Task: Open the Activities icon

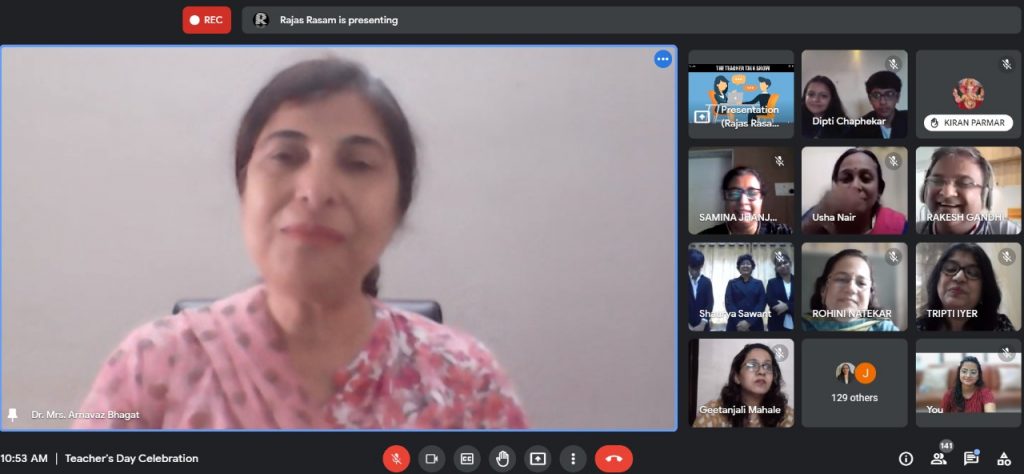Action: pos(1004,458)
